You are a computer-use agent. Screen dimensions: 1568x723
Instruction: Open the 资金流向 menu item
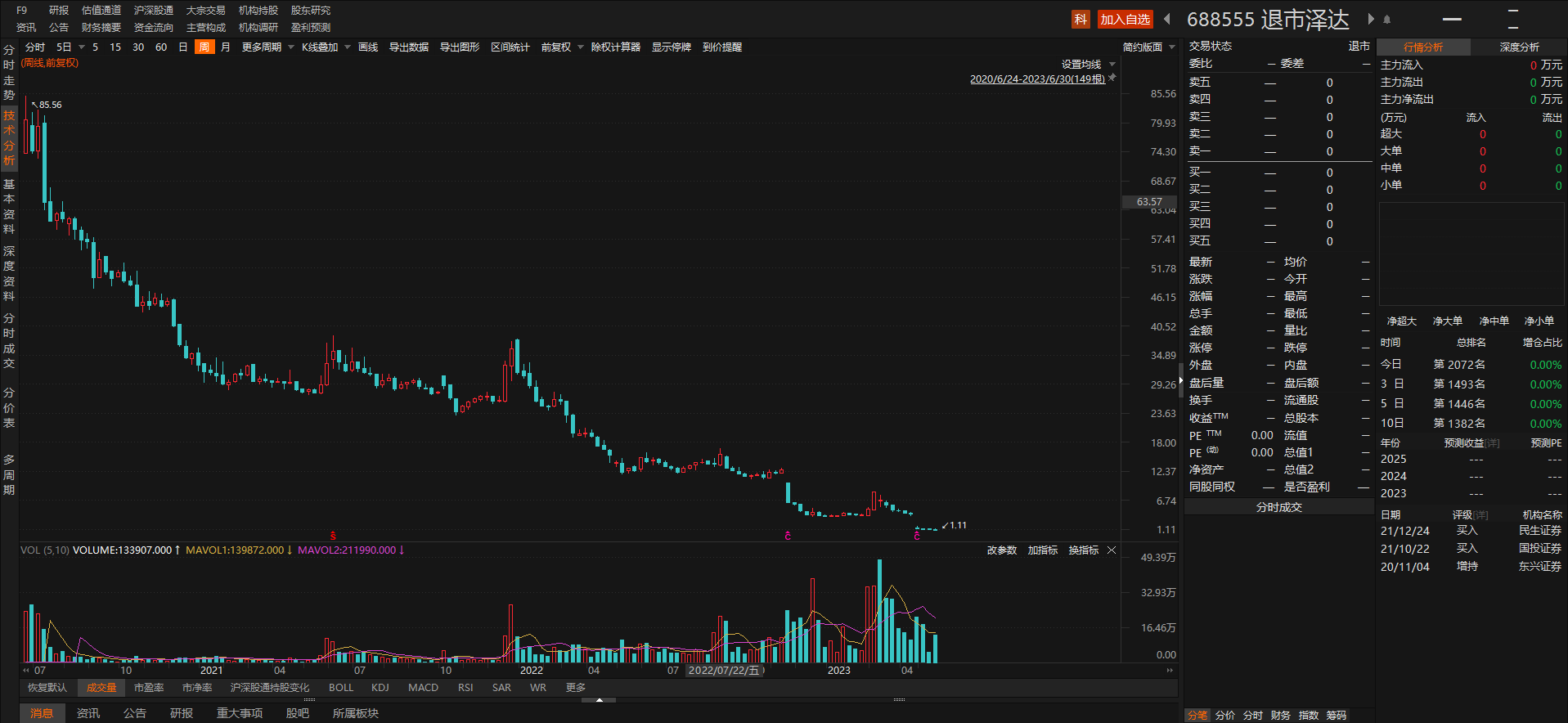[154, 28]
